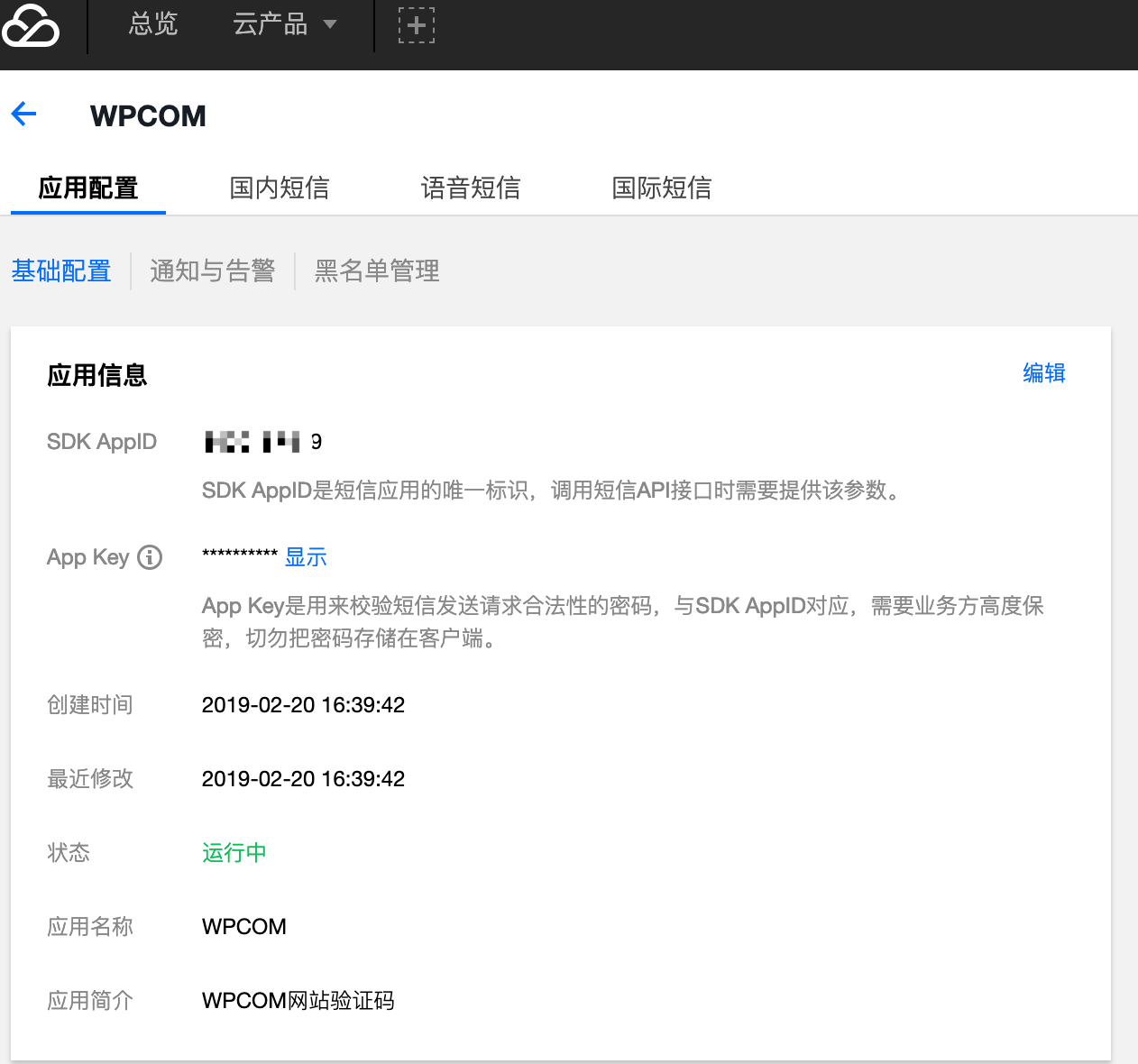Image resolution: width=1138 pixels, height=1064 pixels.
Task: Select the 基础配置 section
Action: coord(60,271)
